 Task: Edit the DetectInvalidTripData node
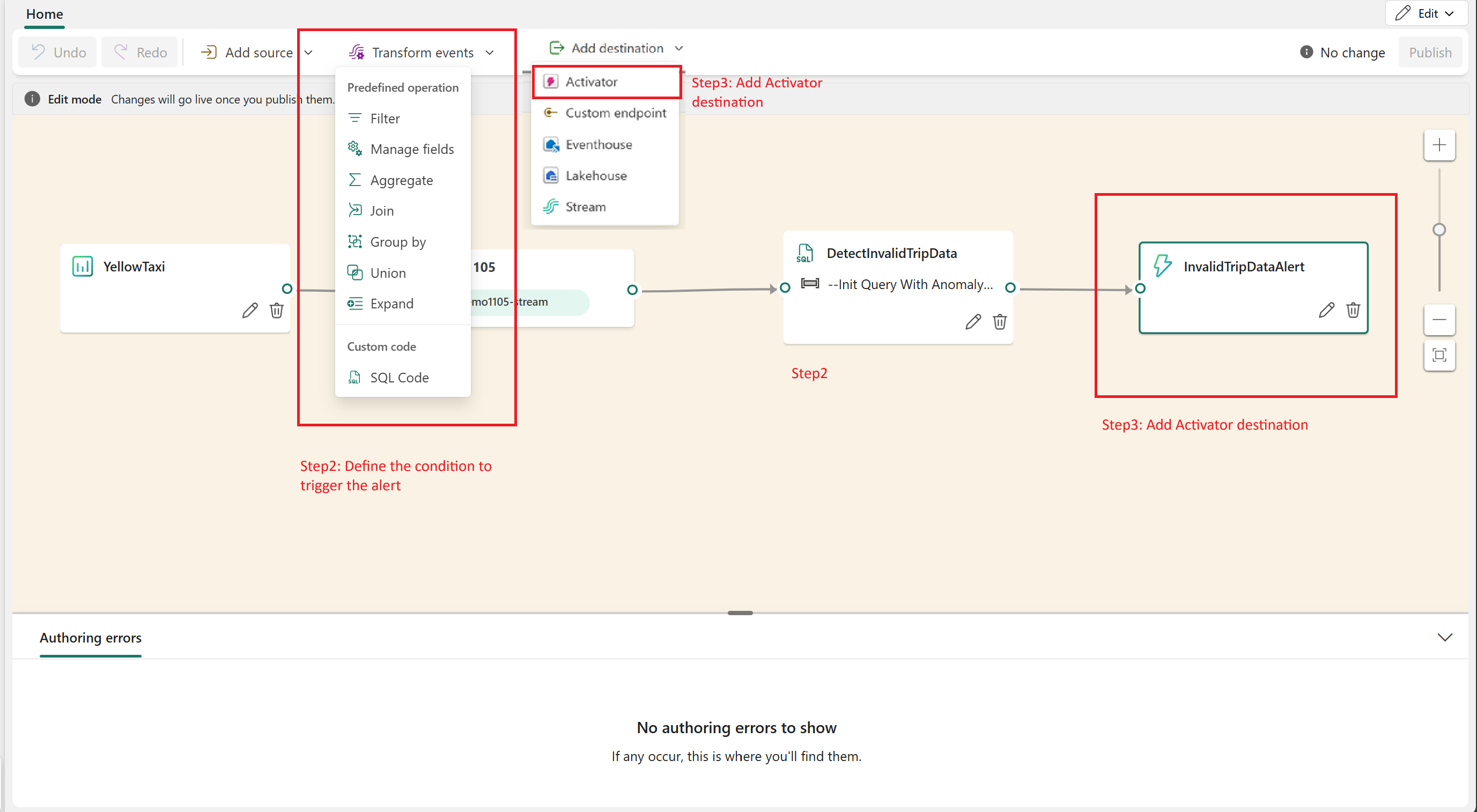tap(972, 322)
